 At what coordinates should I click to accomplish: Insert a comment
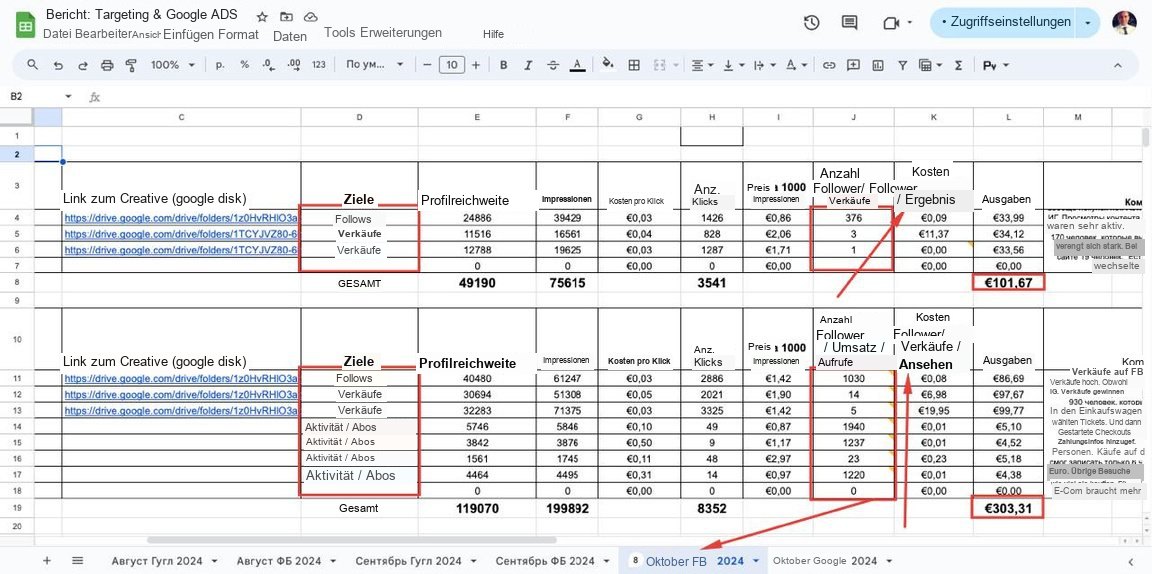(853, 65)
